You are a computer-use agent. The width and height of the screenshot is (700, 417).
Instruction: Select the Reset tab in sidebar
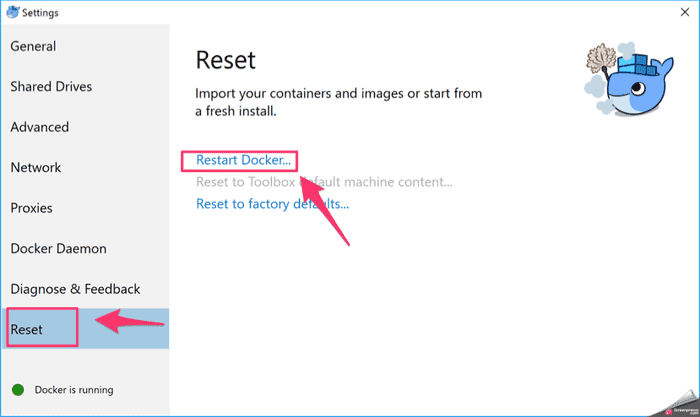point(27,329)
